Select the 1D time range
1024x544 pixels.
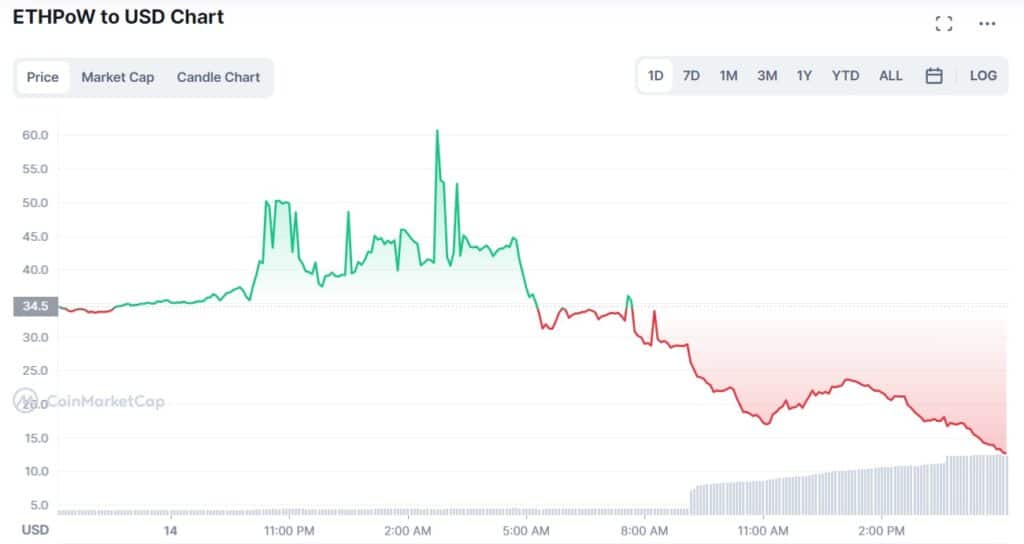[656, 76]
